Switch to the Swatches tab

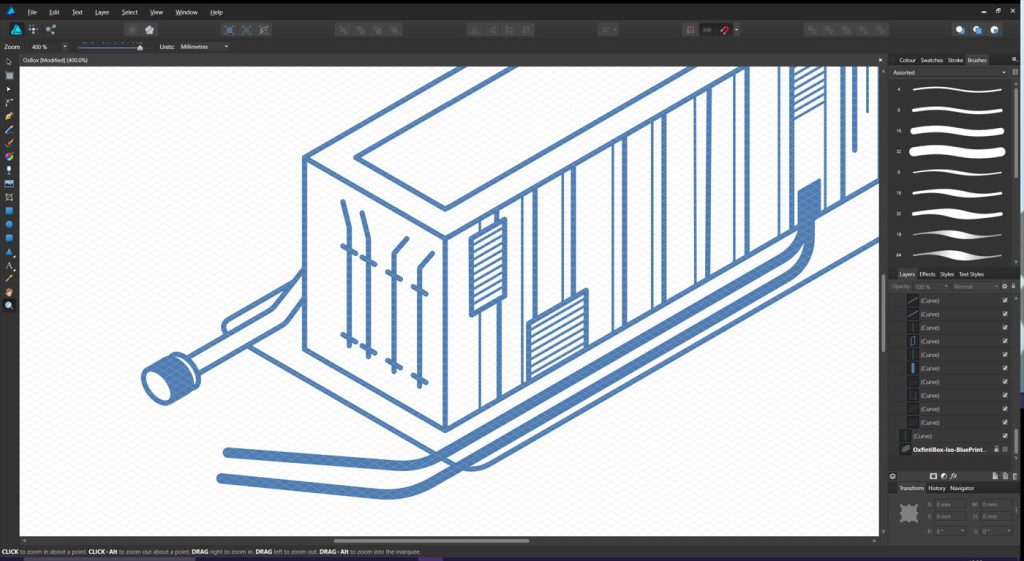tap(931, 60)
